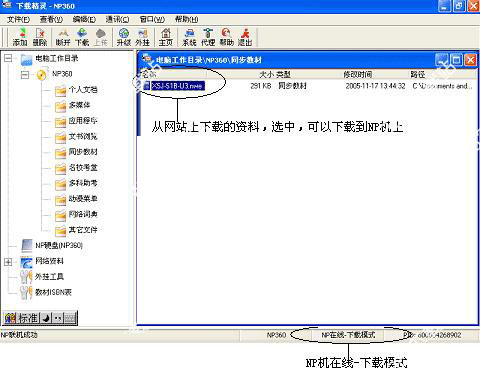Select the 名校考堂 folder in tree
The width and height of the screenshot is (482, 371).
[83, 168]
